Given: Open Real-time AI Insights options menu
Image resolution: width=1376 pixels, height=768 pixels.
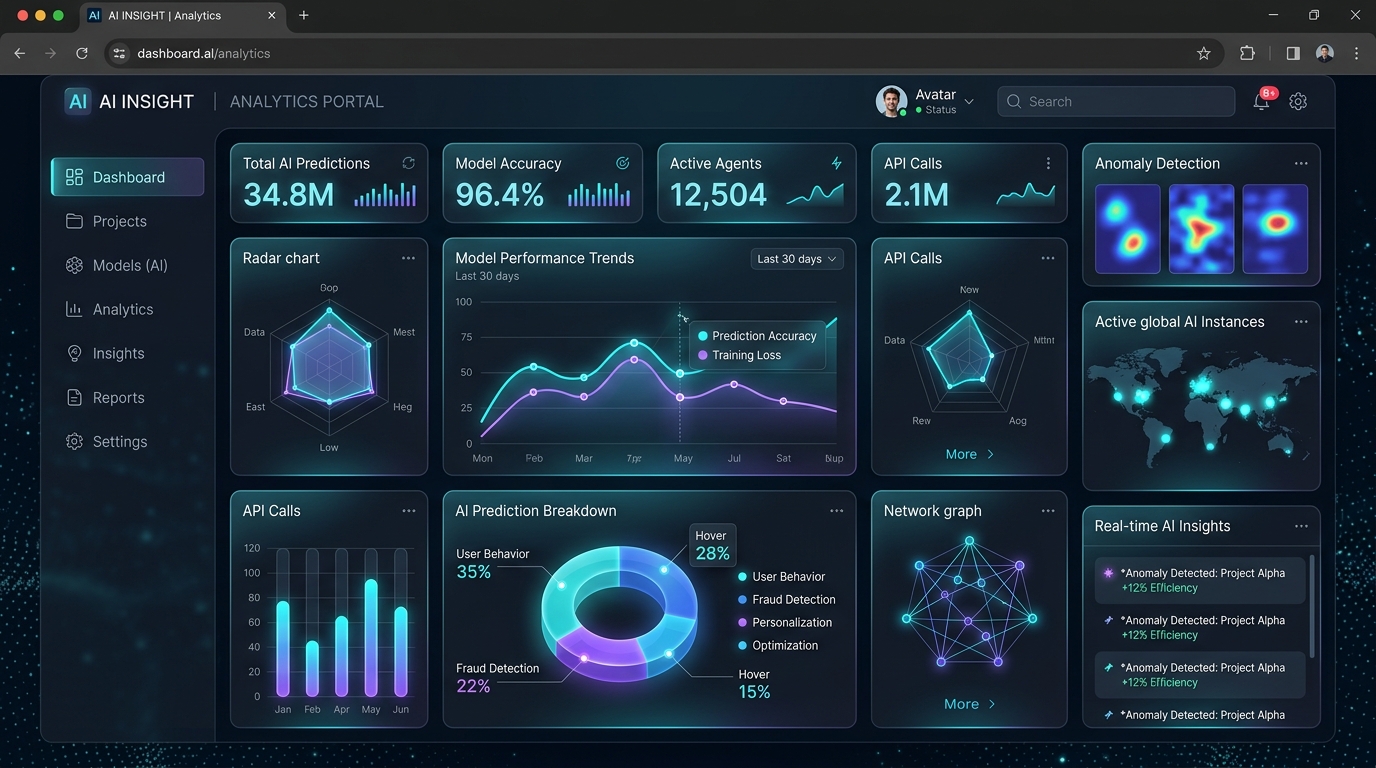Looking at the screenshot, I should coord(1301,526).
